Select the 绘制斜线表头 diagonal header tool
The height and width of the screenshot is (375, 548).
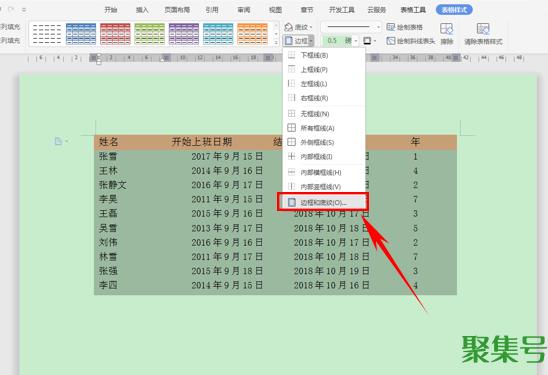410,41
